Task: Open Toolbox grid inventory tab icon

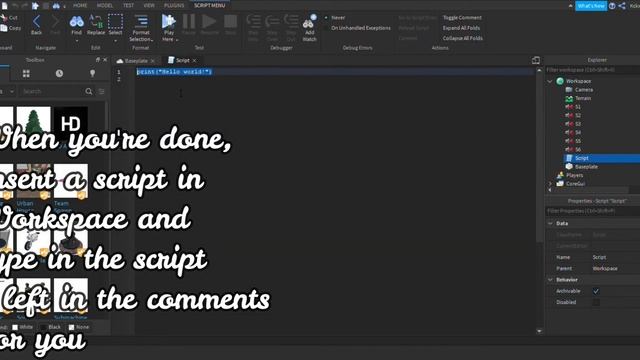Action: 26,73
